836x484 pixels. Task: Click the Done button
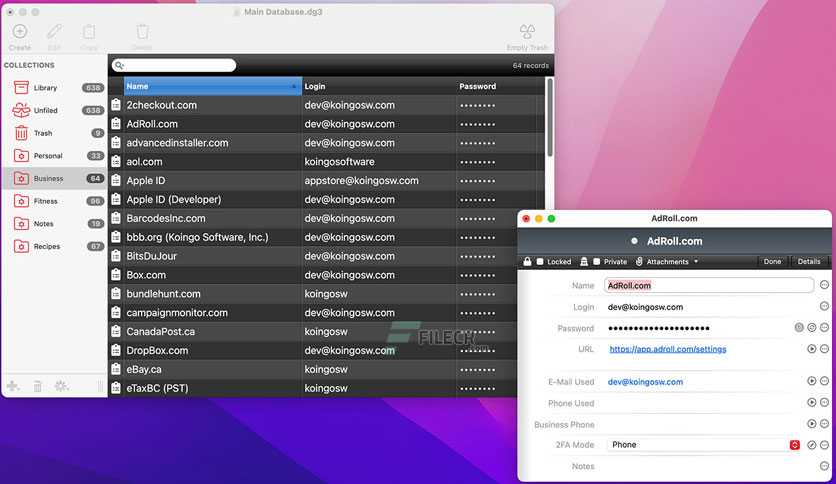(772, 262)
